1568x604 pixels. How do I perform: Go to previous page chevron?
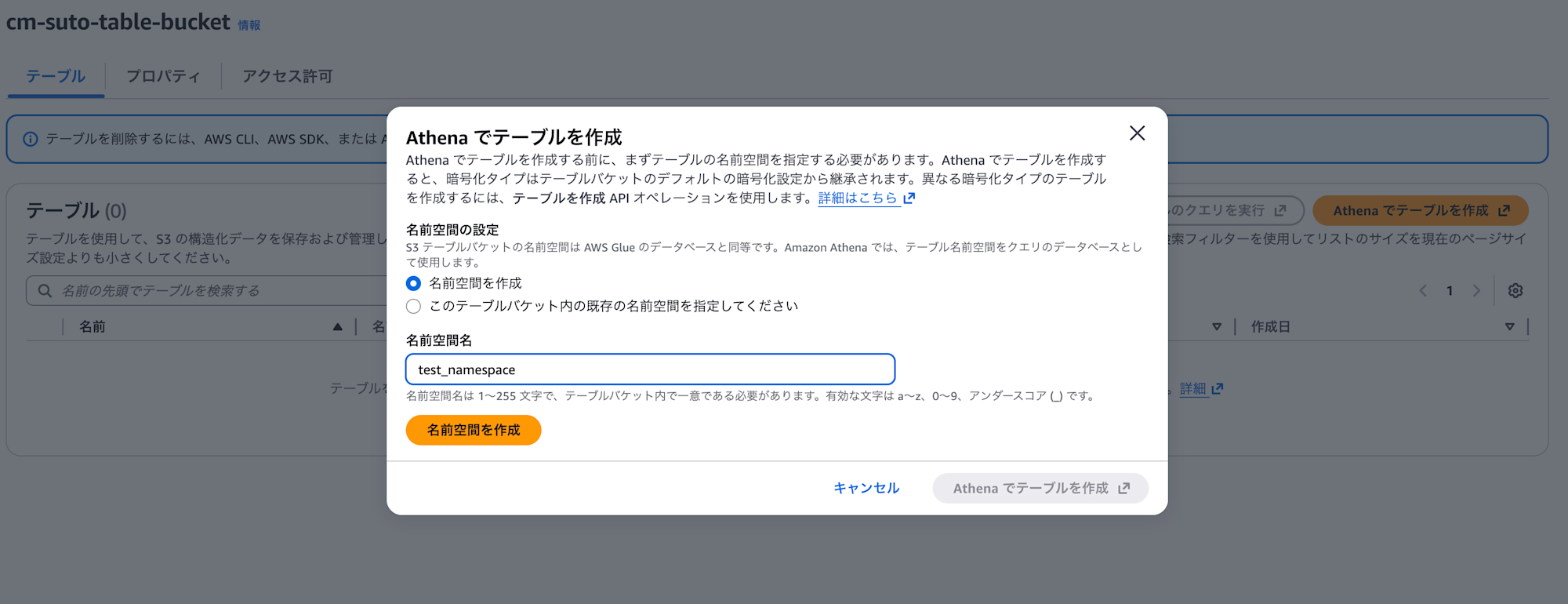(x=1423, y=290)
